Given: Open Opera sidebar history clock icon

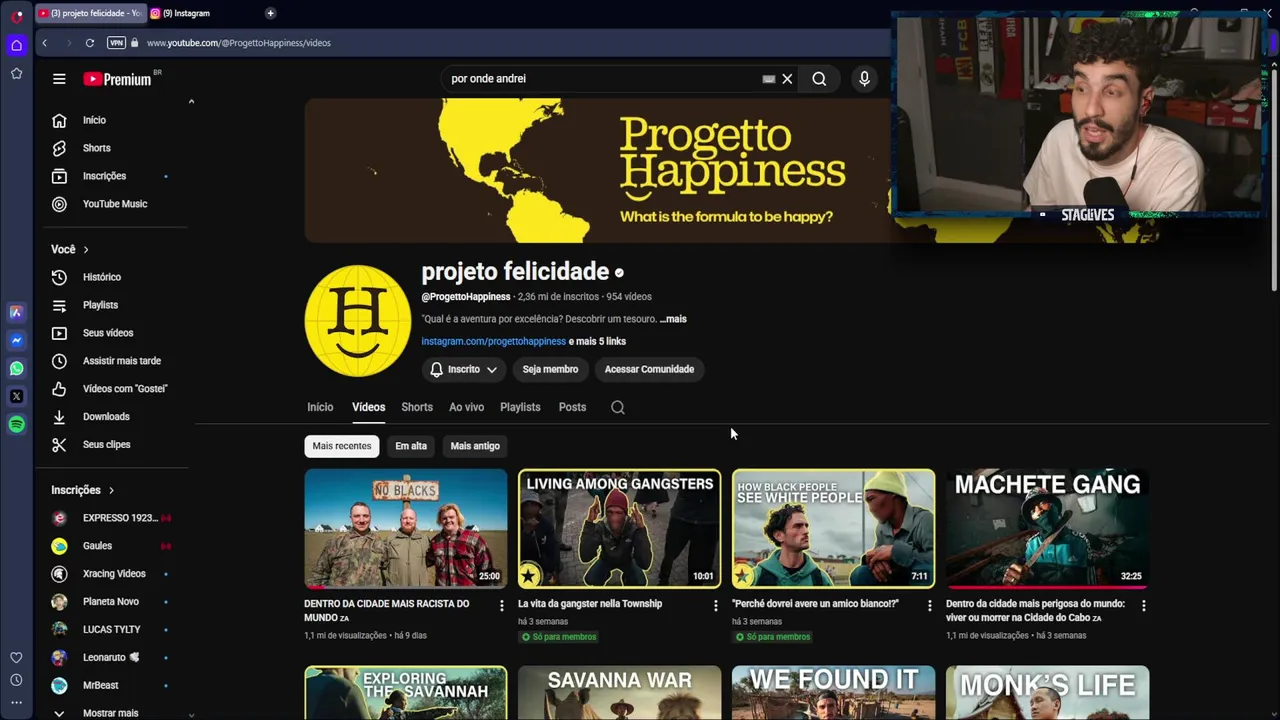Looking at the screenshot, I should [16, 680].
